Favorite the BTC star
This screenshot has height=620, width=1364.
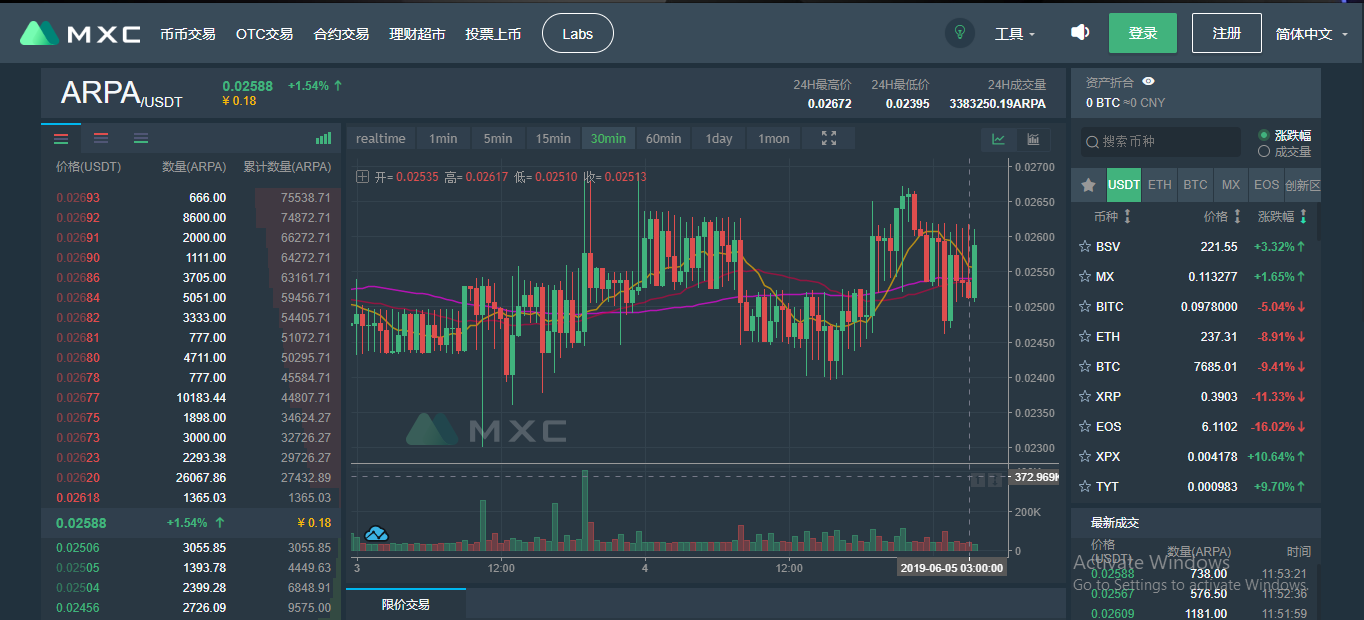1084,366
